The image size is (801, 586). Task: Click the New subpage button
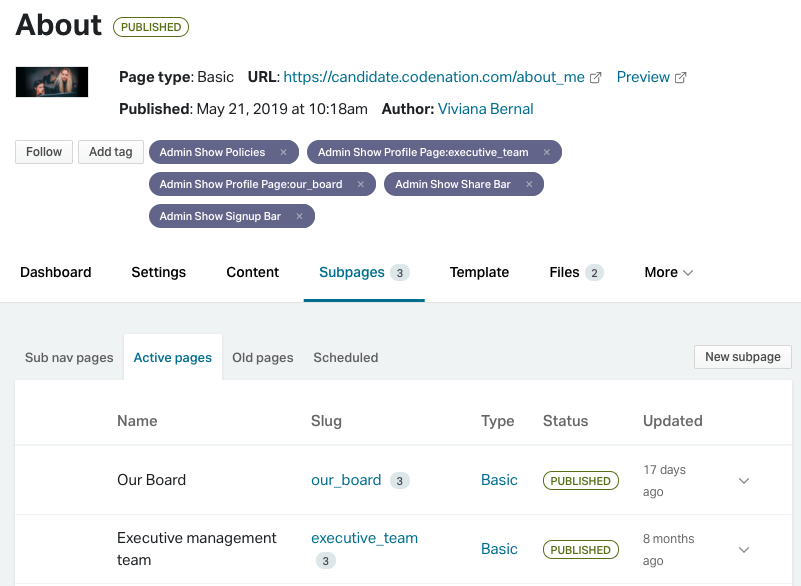pyautogui.click(x=743, y=357)
